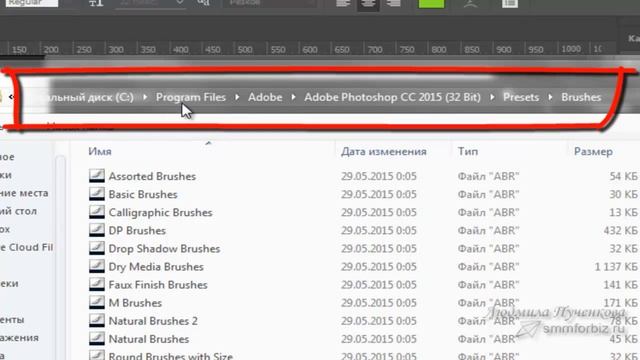This screenshot has height=360, width=640.
Task: Select the DP Brushes file icon
Action: (97, 230)
